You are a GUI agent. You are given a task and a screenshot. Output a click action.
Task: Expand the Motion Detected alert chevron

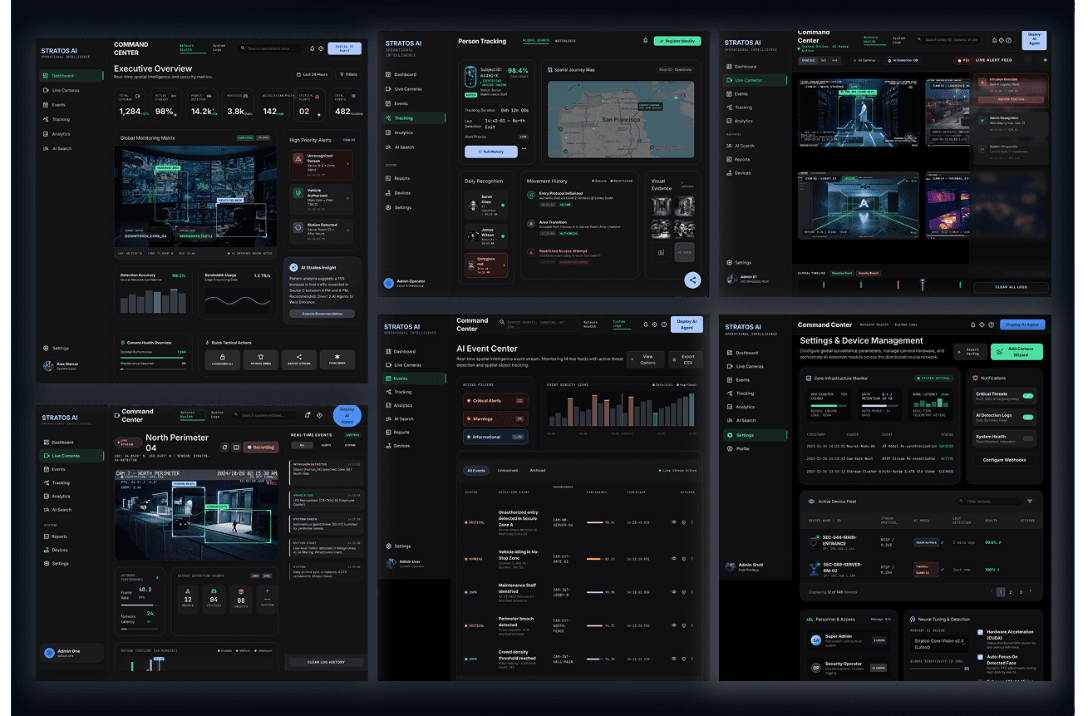pos(348,230)
